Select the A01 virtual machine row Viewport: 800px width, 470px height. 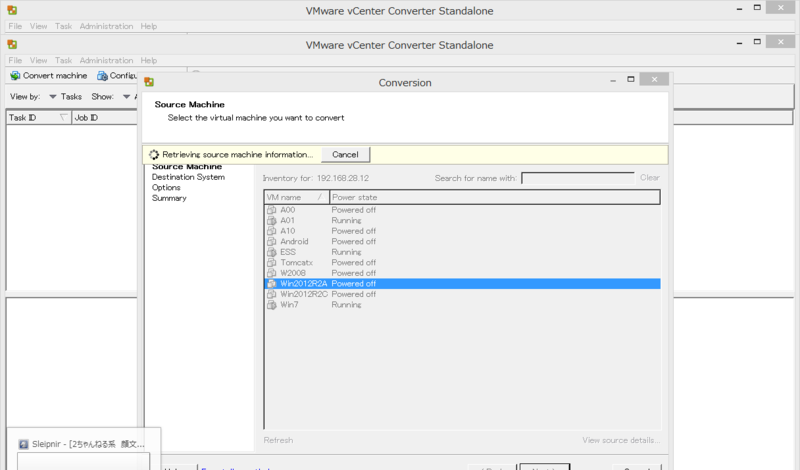(x=462, y=220)
